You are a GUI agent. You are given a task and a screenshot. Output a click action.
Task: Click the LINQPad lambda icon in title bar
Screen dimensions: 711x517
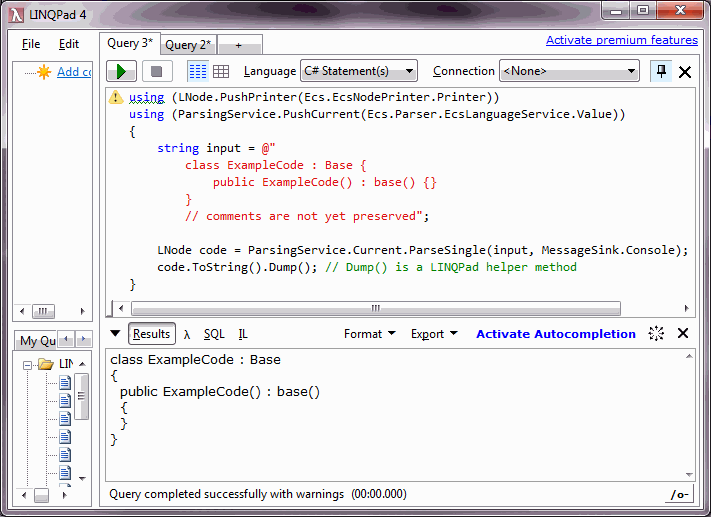click(x=16, y=15)
